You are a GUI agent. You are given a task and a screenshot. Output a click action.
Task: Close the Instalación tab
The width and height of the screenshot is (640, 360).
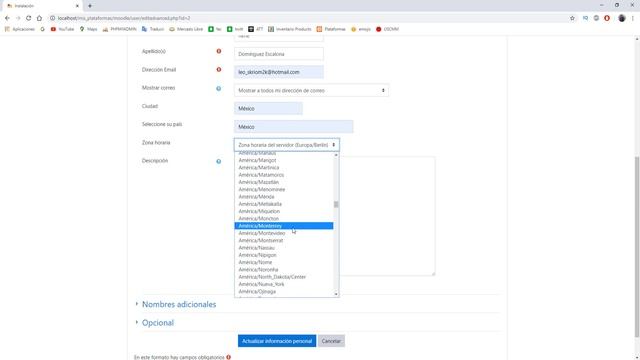point(77,6)
